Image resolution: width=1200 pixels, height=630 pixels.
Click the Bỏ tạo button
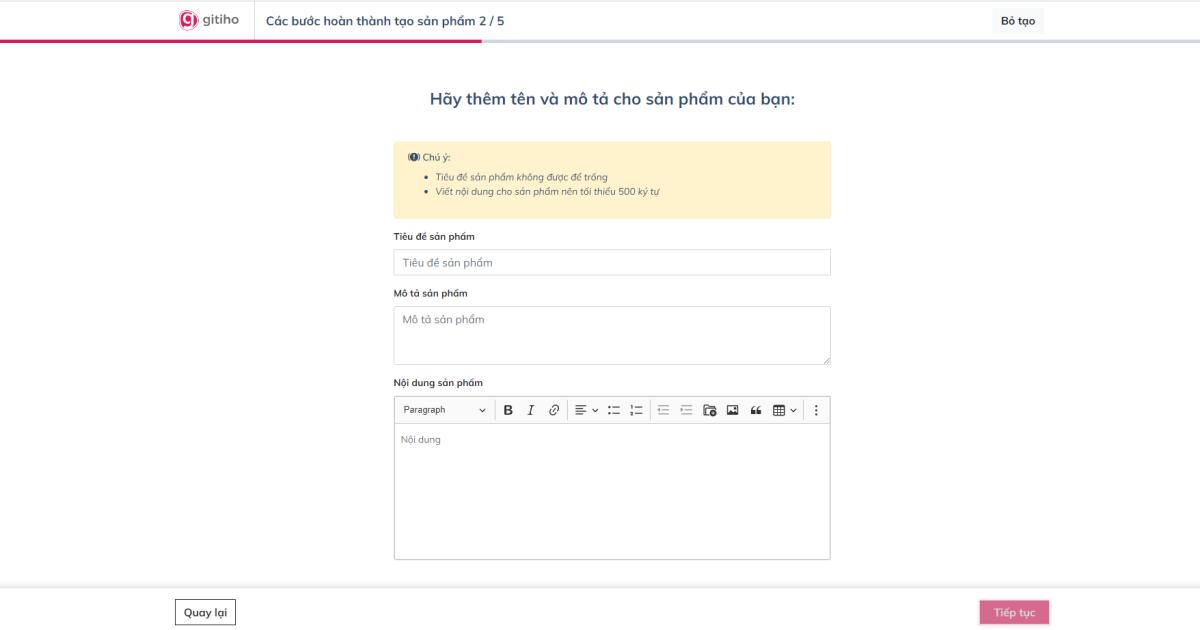coord(1018,21)
